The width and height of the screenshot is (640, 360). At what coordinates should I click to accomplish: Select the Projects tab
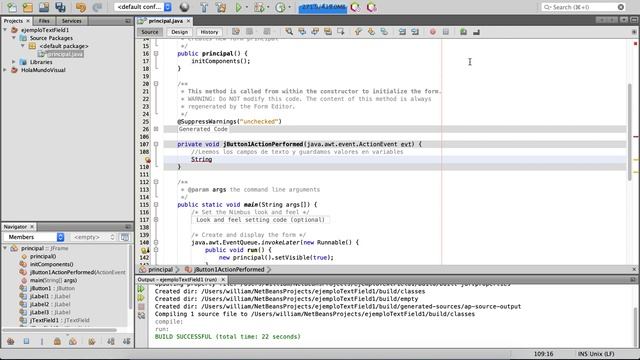point(13,21)
